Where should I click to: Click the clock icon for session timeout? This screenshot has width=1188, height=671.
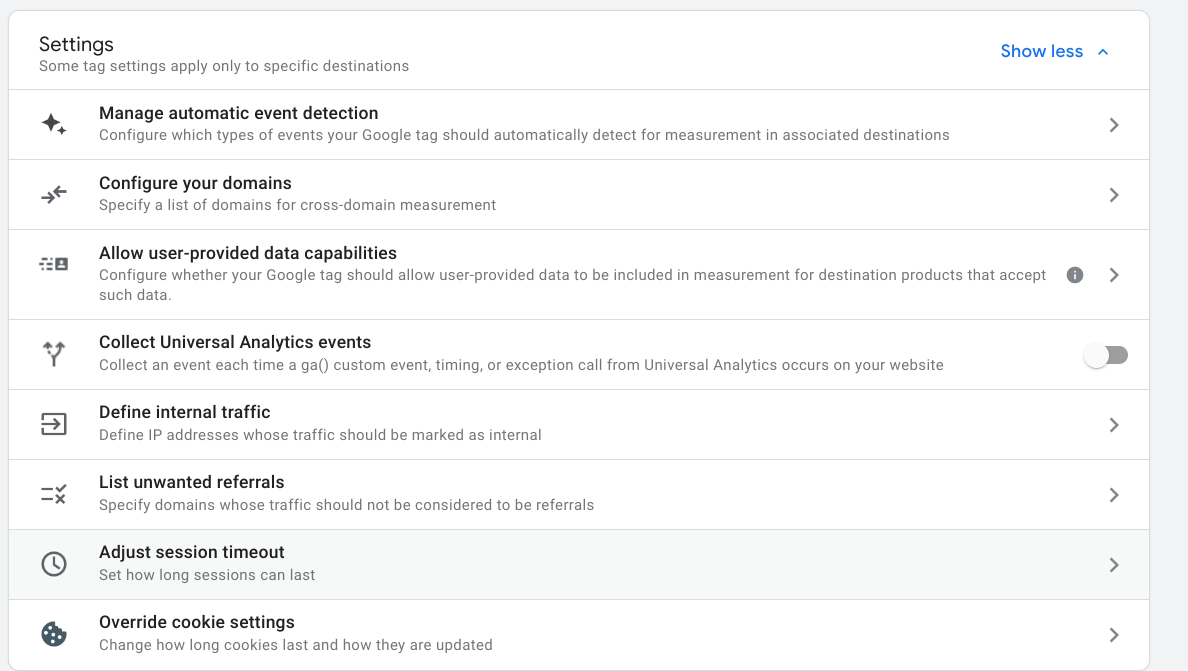click(54, 564)
